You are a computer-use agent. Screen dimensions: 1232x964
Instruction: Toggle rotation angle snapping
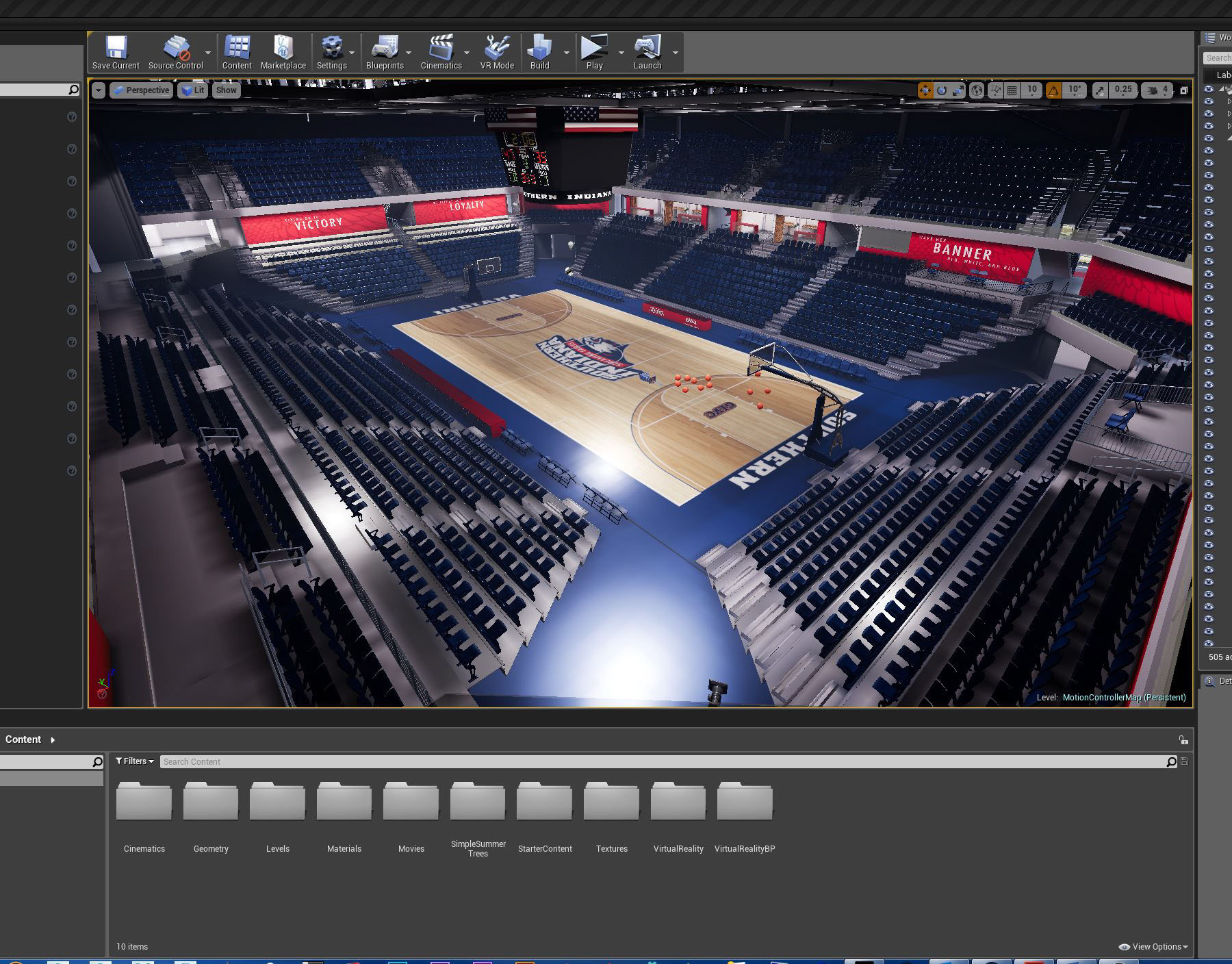coord(1053,90)
